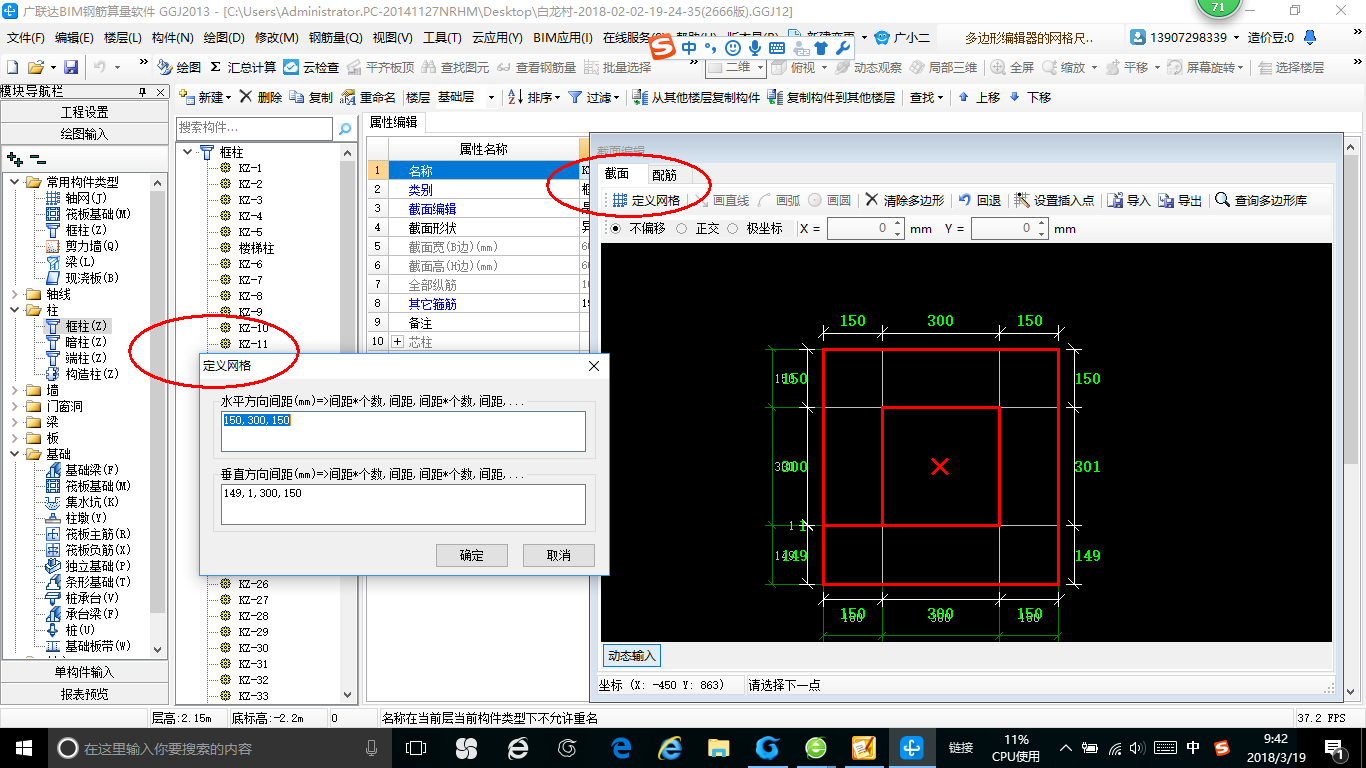The width and height of the screenshot is (1366, 768).
Task: Click 设置插入点 tool
Action: coord(1054,200)
